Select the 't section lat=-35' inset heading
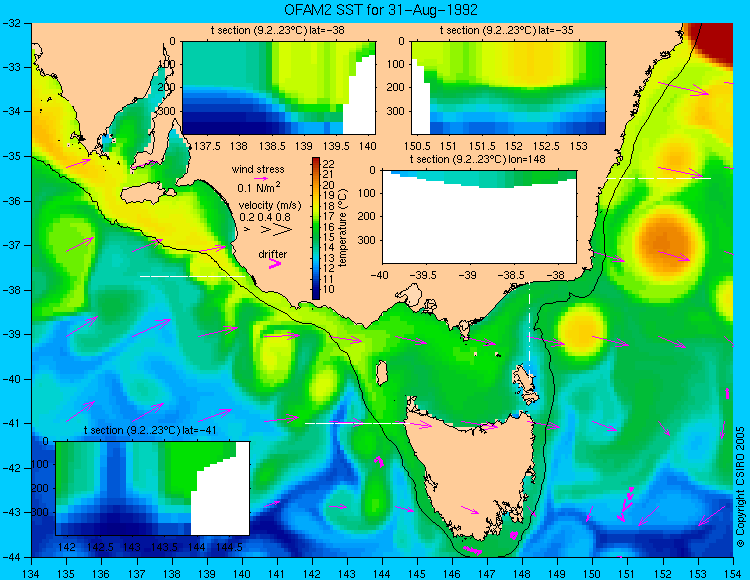This screenshot has width=750, height=580. click(507, 31)
